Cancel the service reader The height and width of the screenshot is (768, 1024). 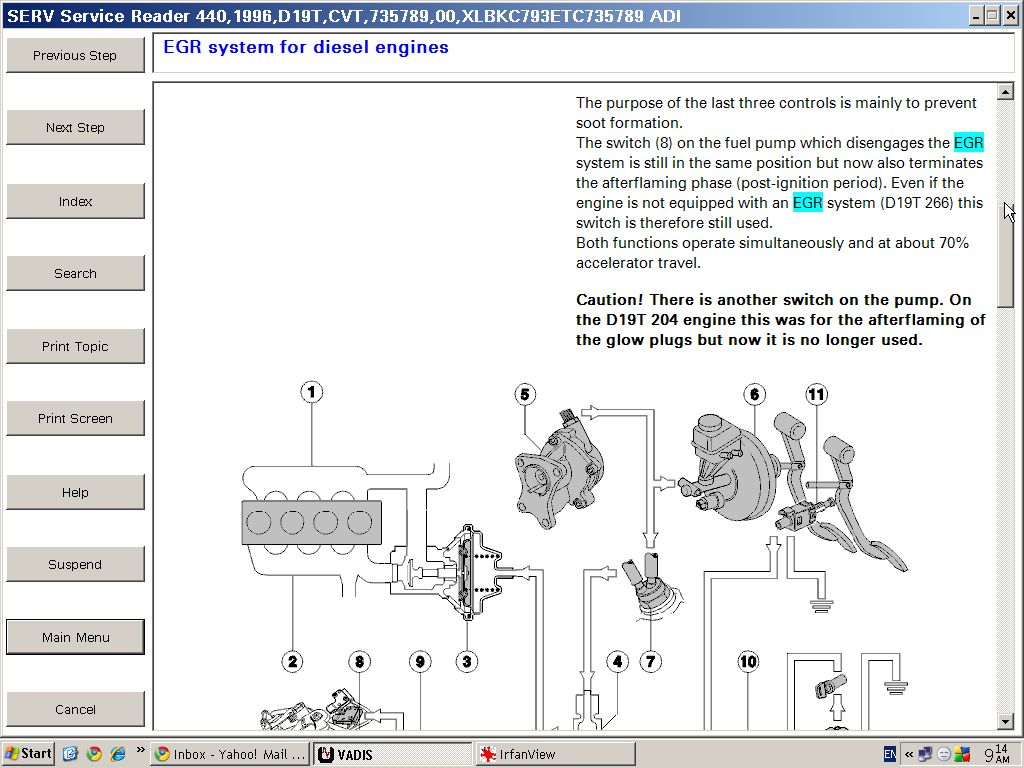coord(75,709)
